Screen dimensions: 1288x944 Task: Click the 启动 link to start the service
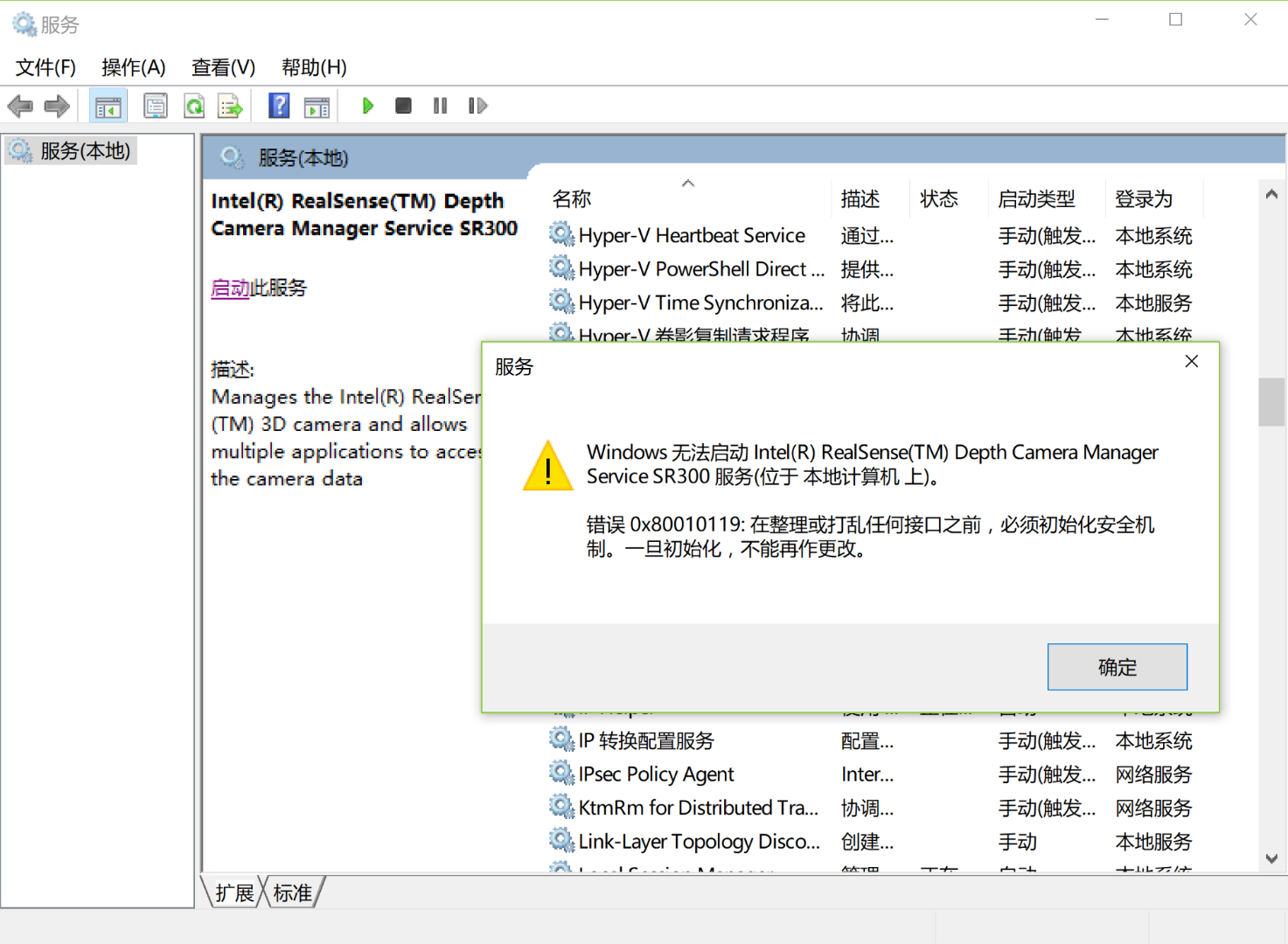[x=230, y=288]
